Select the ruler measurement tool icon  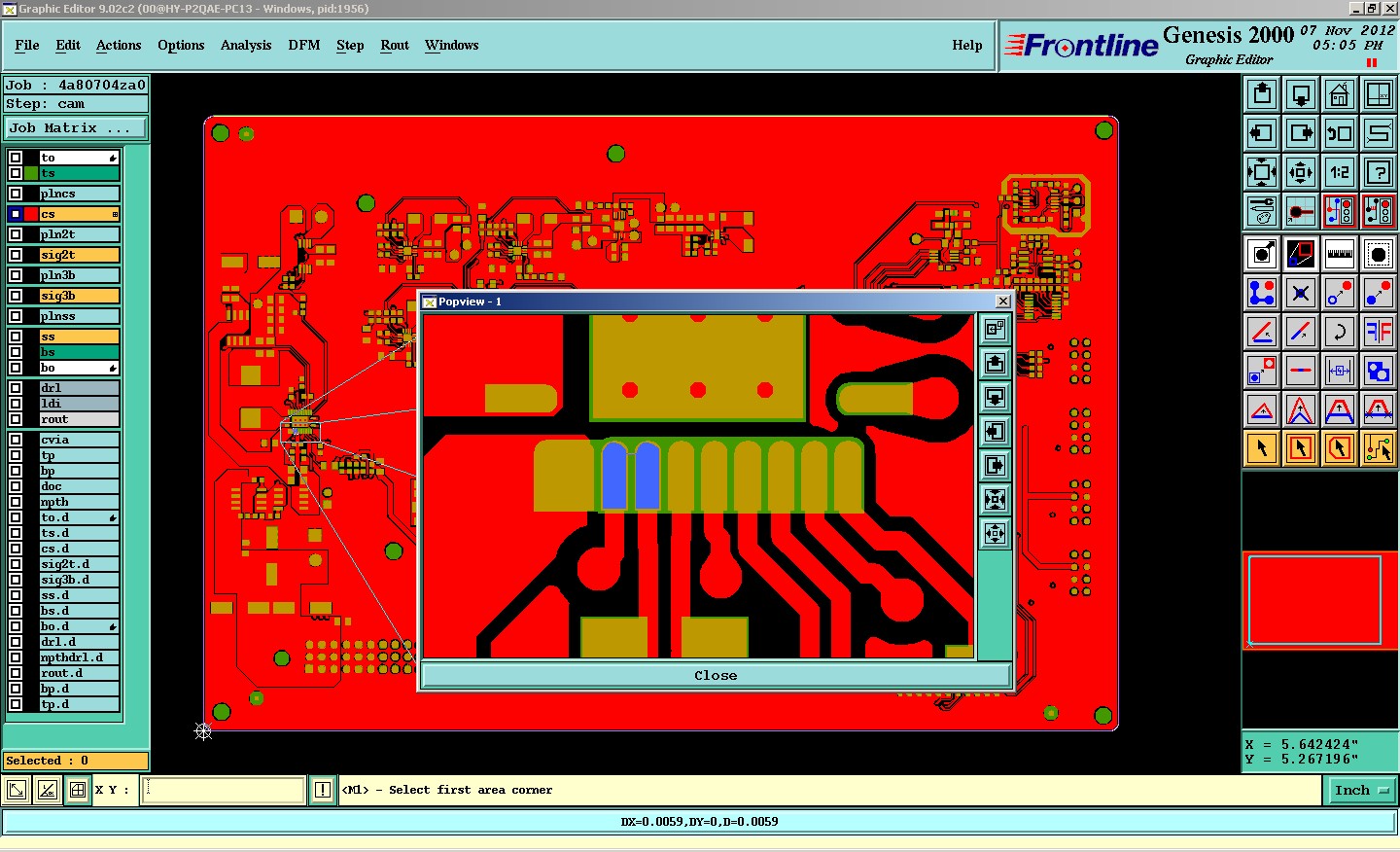1340,254
